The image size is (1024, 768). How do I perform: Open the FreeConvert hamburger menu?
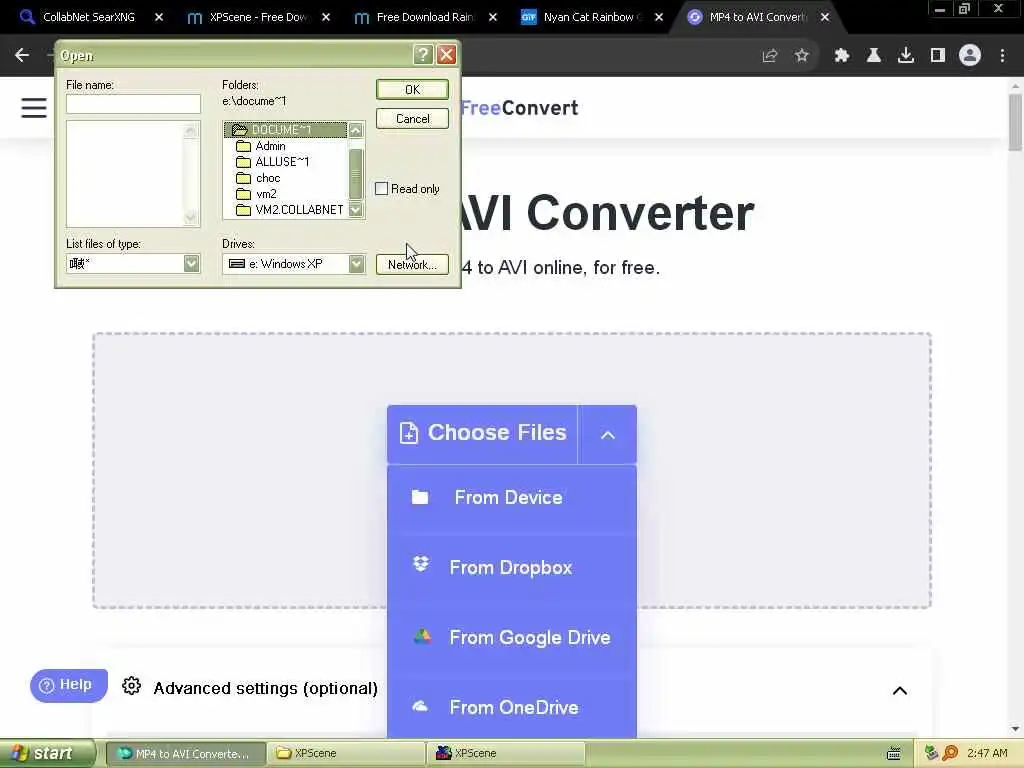pyautogui.click(x=34, y=108)
